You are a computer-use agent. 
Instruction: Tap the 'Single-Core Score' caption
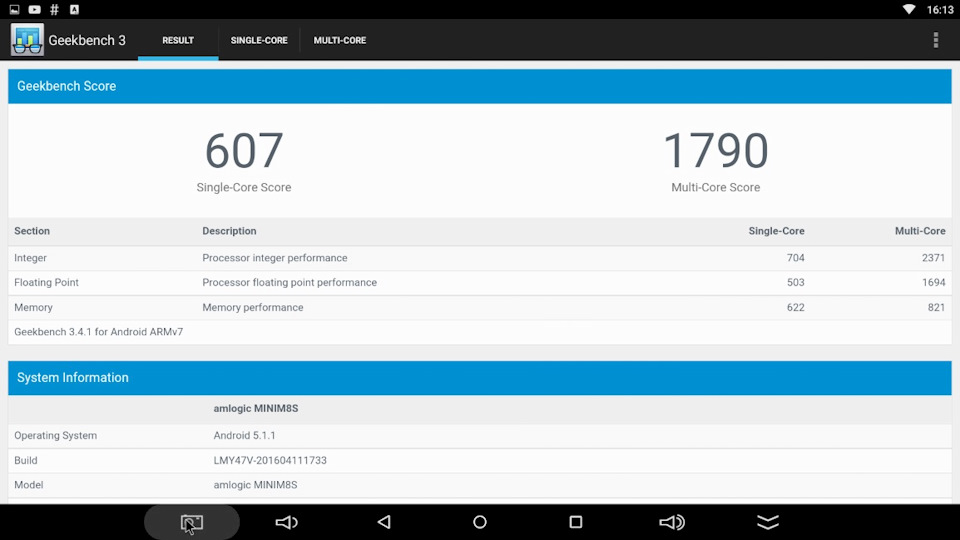pyautogui.click(x=244, y=188)
